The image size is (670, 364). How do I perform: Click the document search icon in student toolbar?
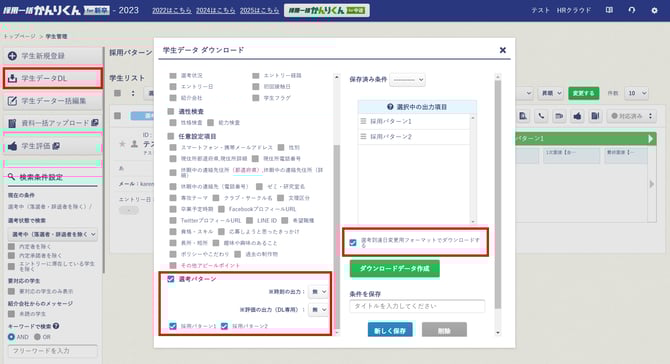(523, 116)
